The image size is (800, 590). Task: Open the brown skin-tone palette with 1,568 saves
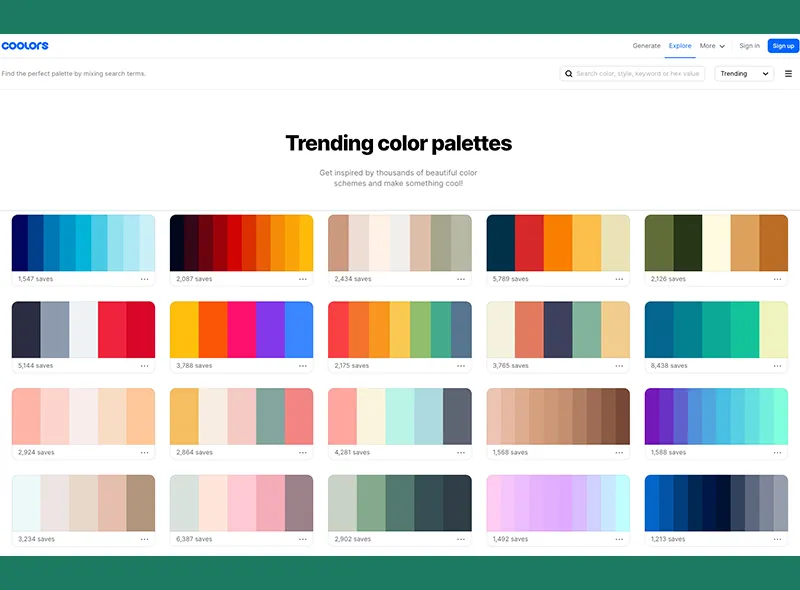(558, 415)
